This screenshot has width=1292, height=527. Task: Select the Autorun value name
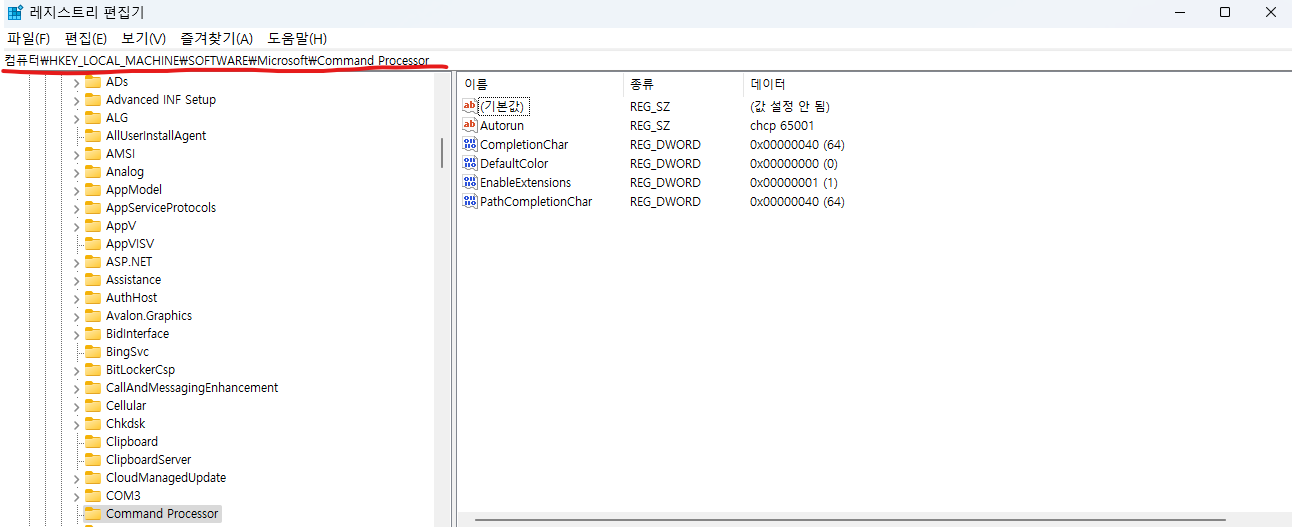[x=501, y=126]
